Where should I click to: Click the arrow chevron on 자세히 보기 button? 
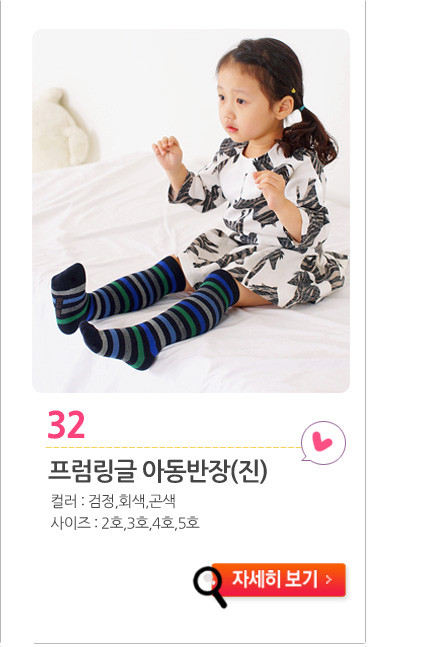click(329, 580)
